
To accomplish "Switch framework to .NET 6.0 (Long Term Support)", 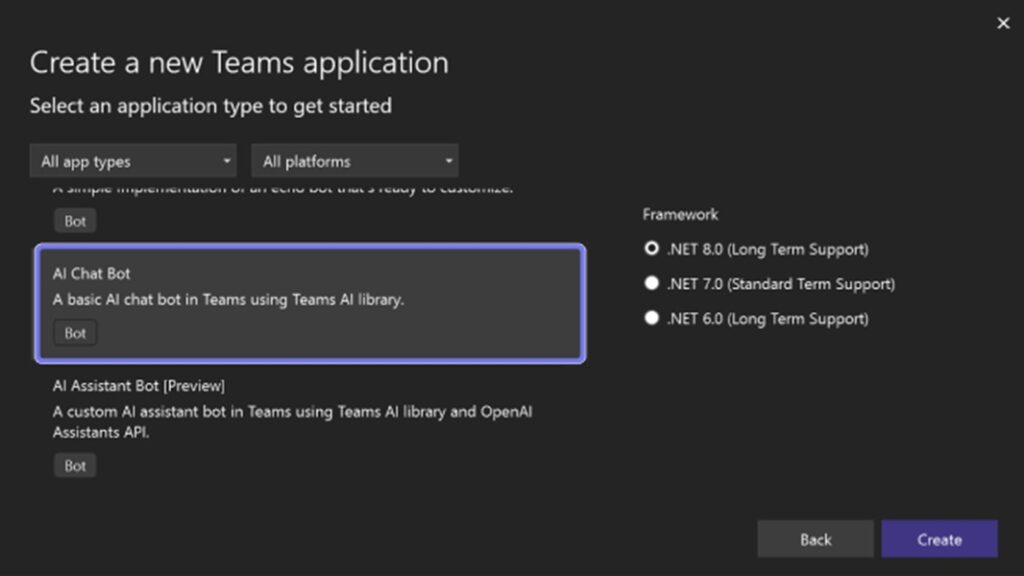I will pyautogui.click(x=651, y=318).
